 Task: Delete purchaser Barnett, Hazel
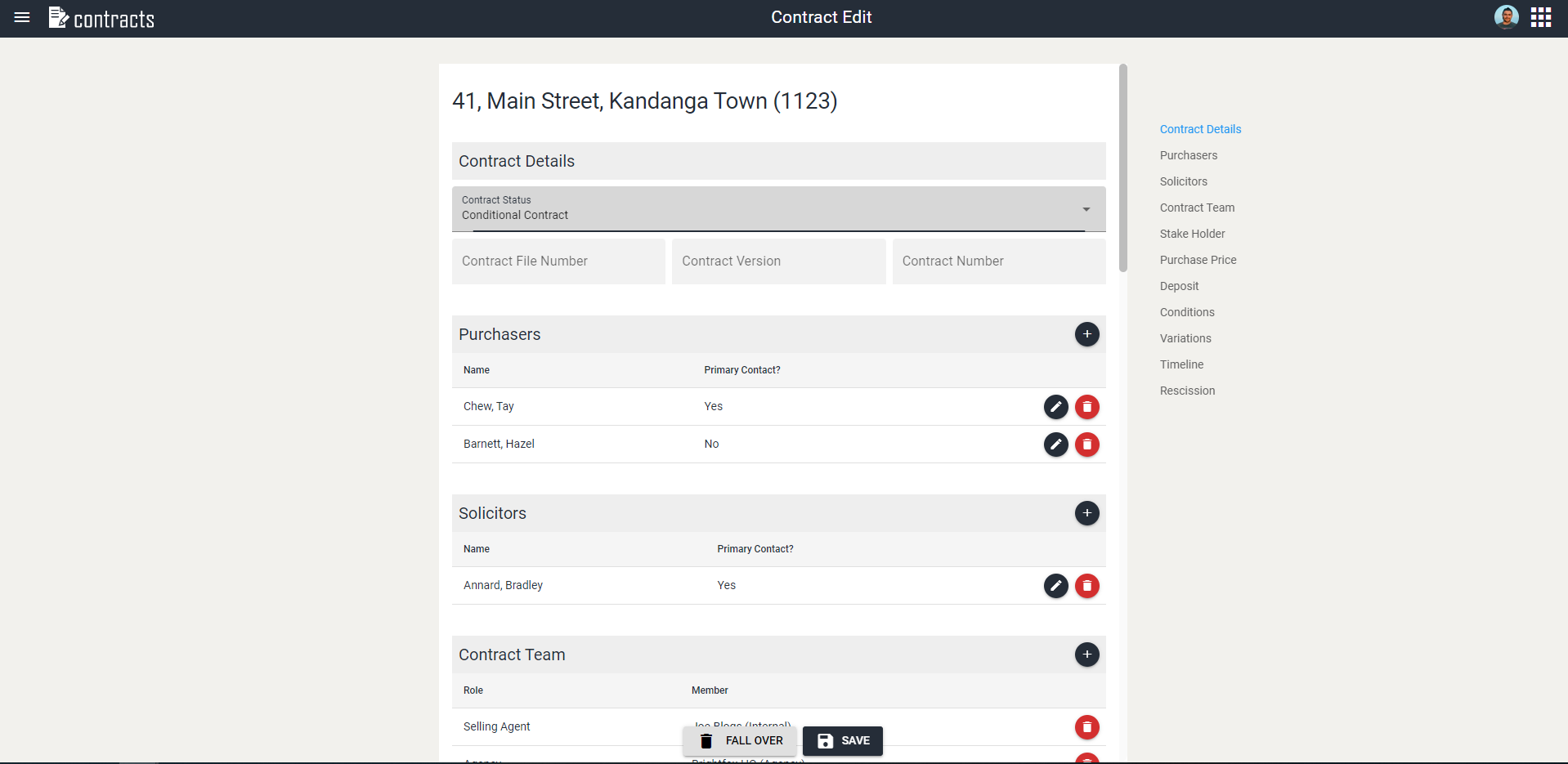(x=1086, y=445)
